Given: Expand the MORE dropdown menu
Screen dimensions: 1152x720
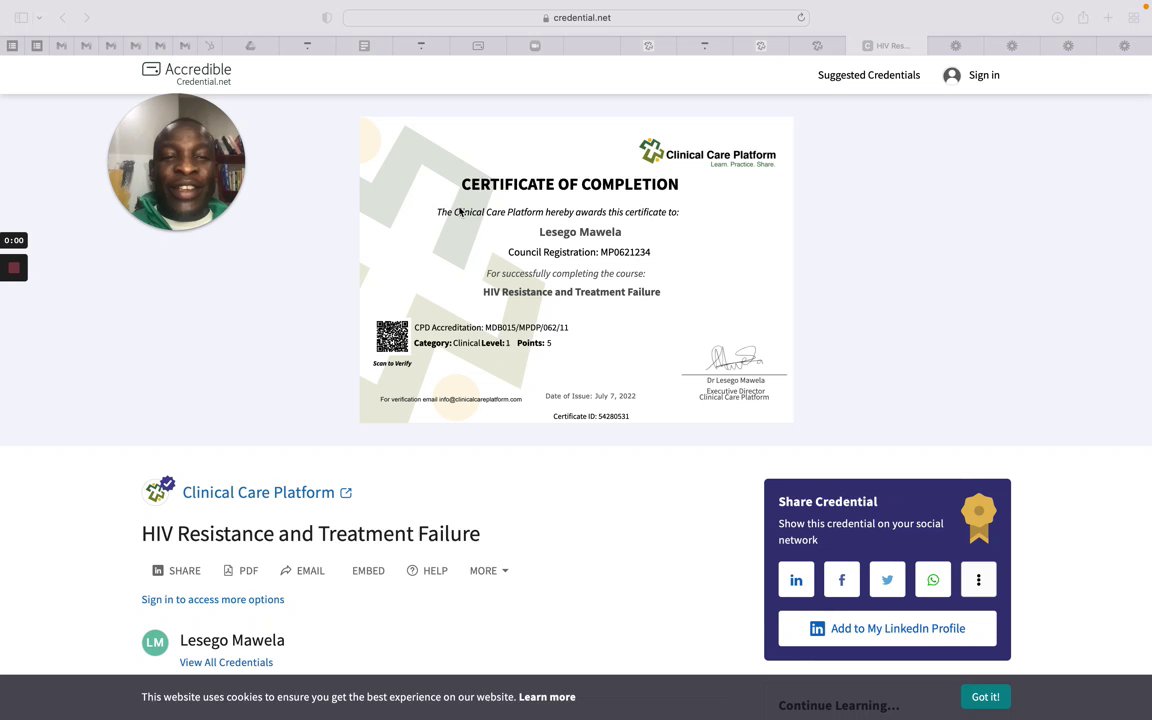Looking at the screenshot, I should point(489,571).
